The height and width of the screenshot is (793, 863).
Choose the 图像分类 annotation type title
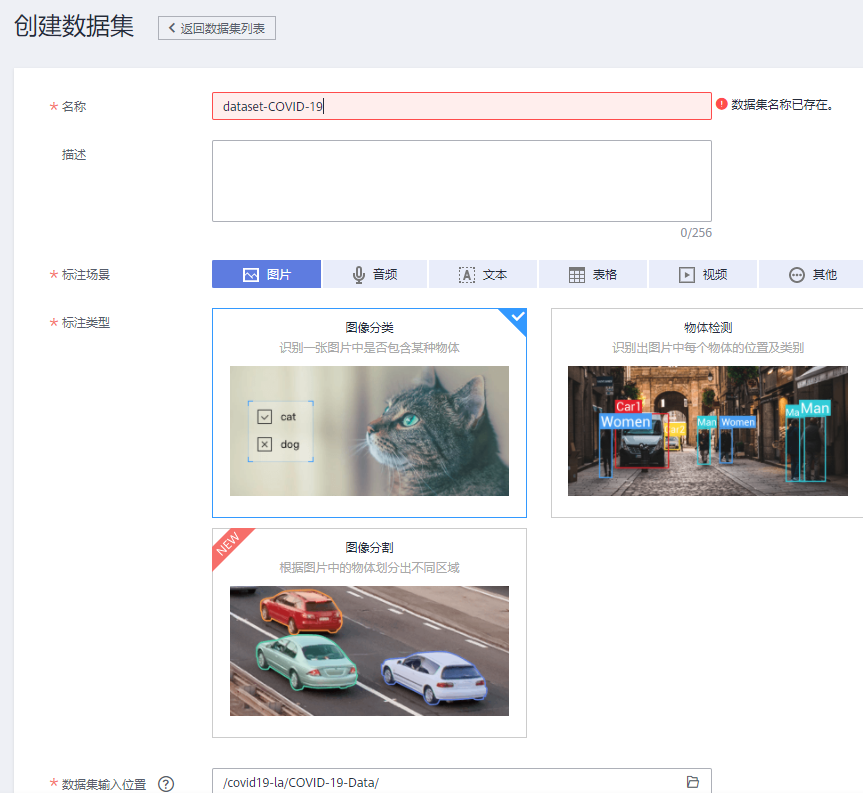pos(369,327)
